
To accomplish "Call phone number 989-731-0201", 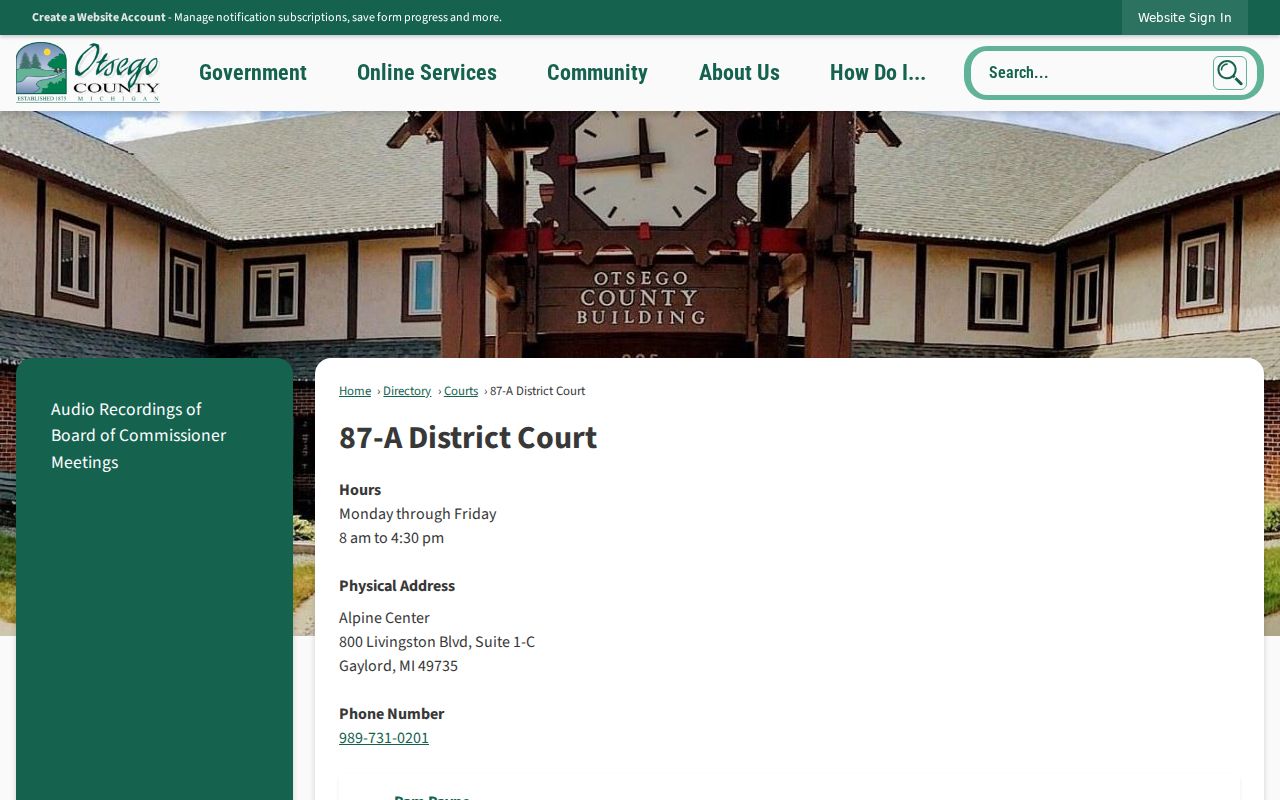I will pos(384,738).
